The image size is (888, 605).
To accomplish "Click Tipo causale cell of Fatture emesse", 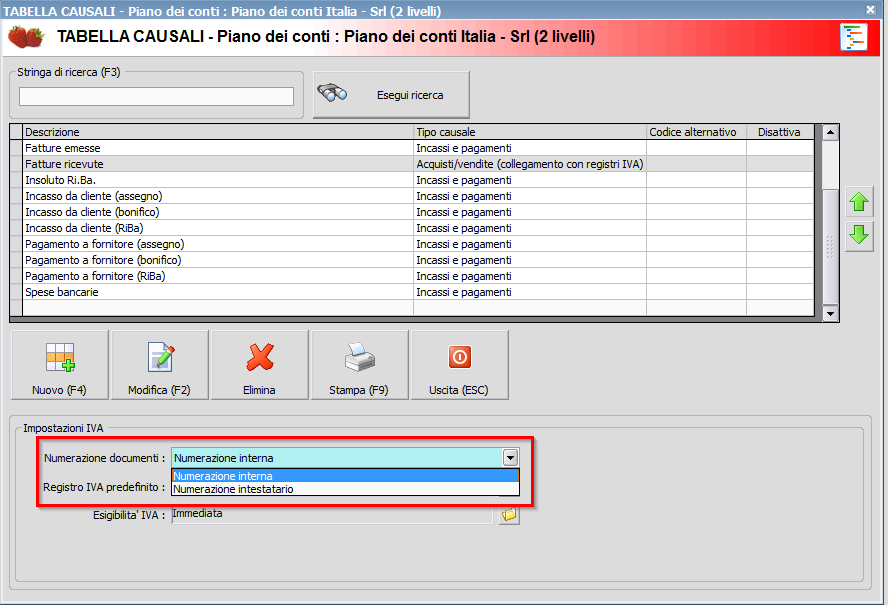I will (x=530, y=148).
